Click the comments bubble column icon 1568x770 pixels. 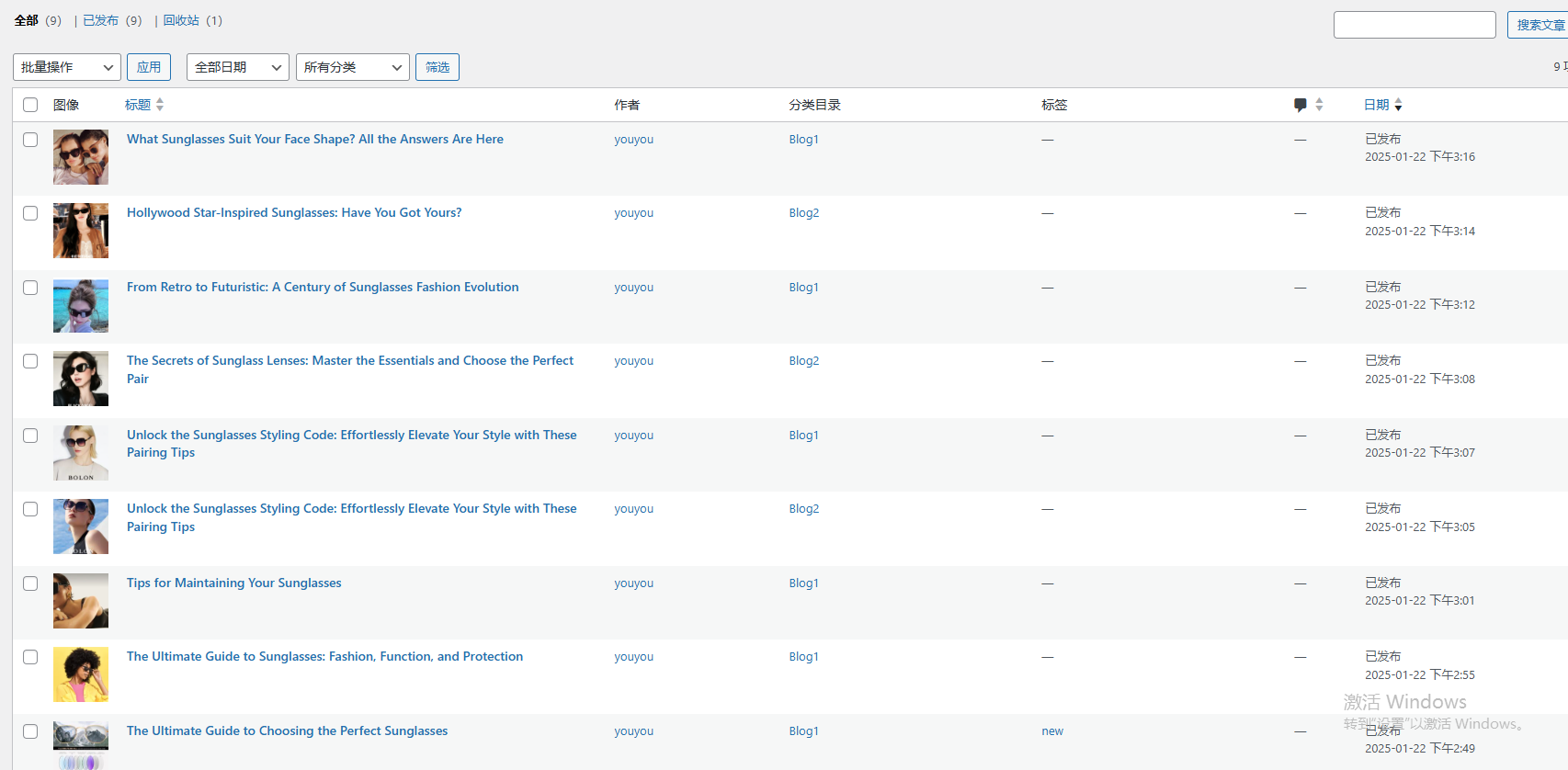1300,105
